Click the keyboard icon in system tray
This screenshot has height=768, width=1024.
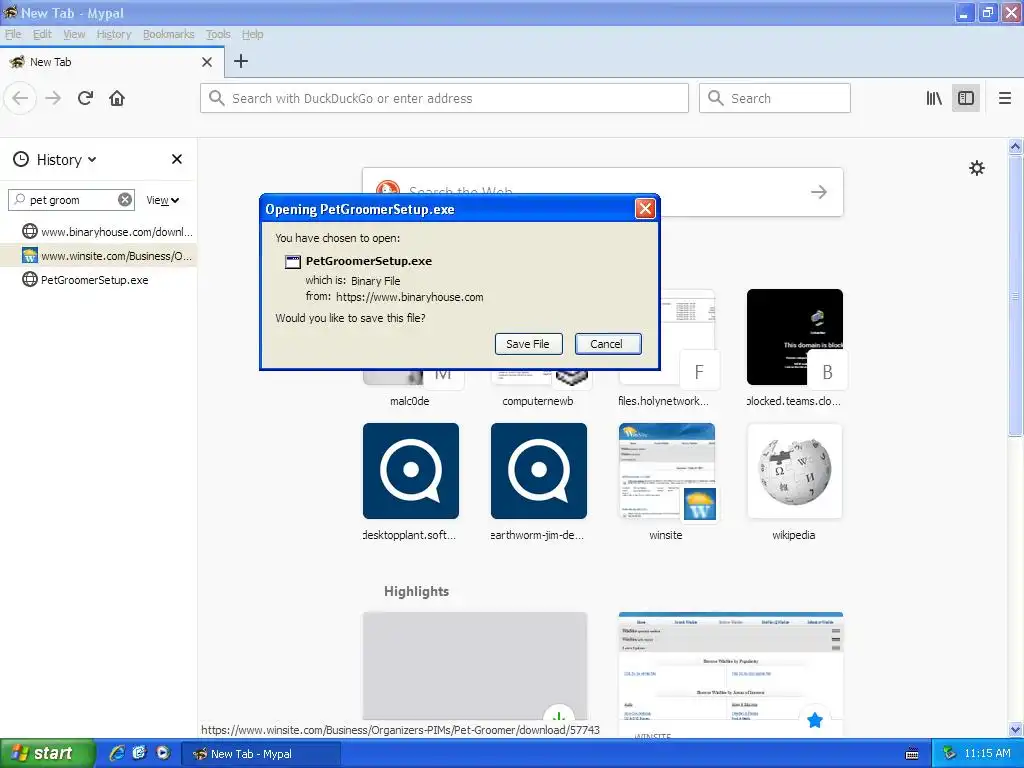point(912,754)
